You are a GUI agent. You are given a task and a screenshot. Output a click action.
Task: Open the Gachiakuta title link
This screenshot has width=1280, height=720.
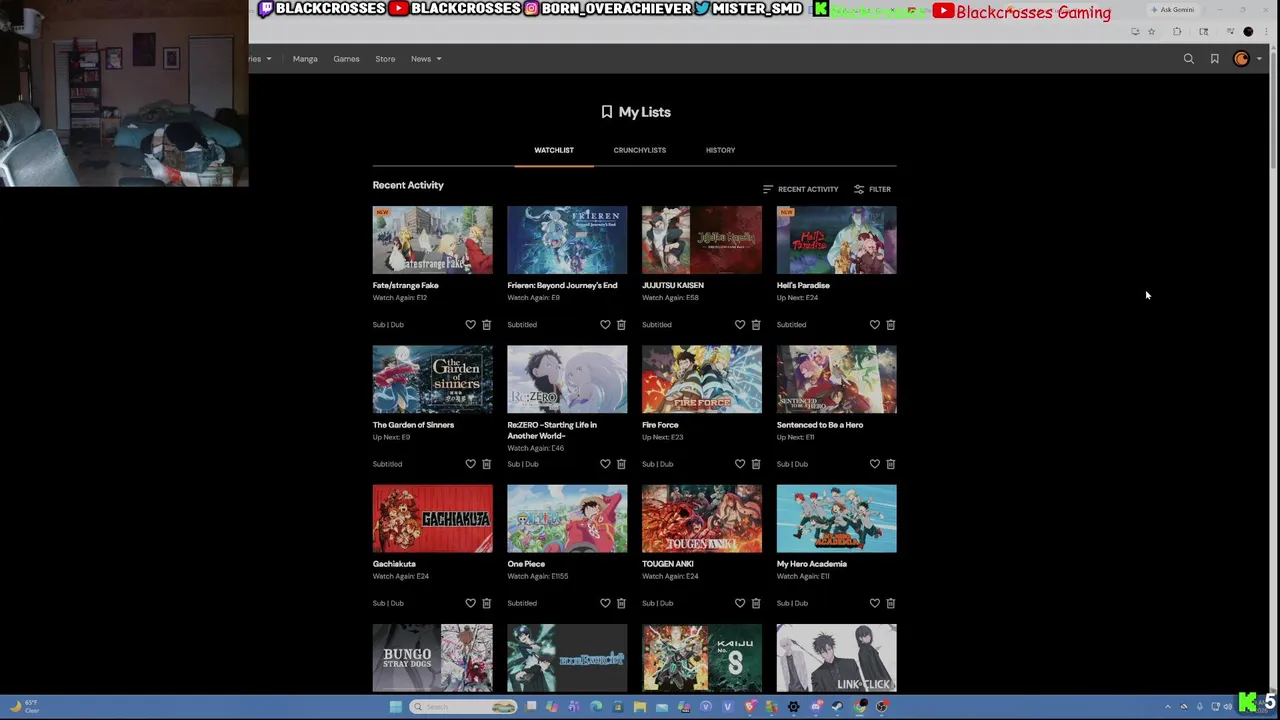[x=394, y=564]
